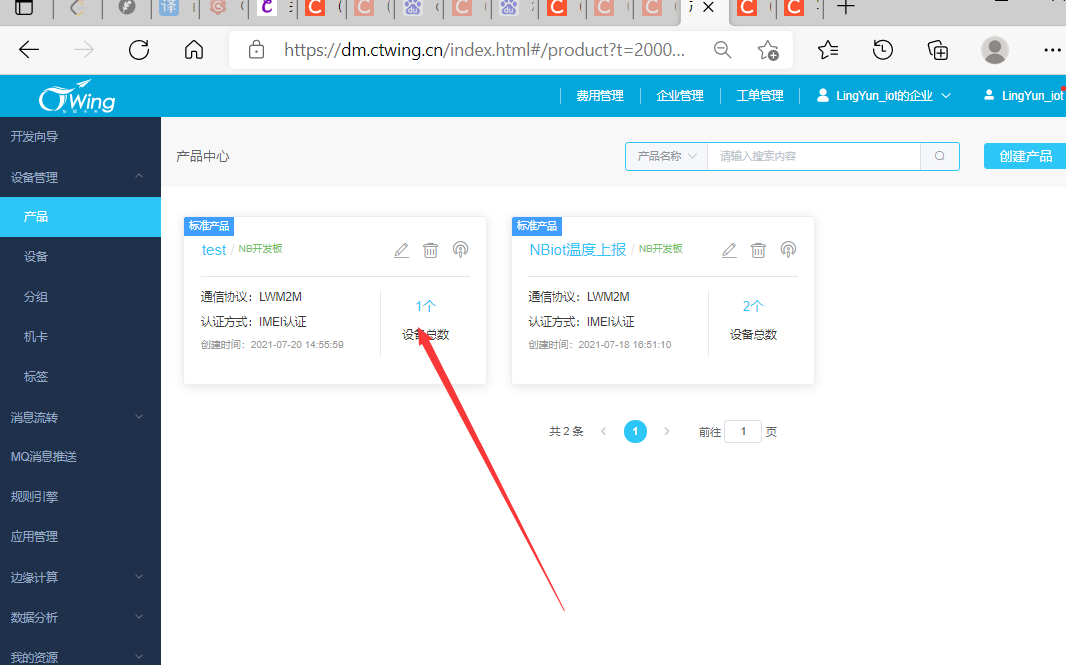Open the favorites list
This screenshot has width=1066, height=665.
(x=827, y=50)
